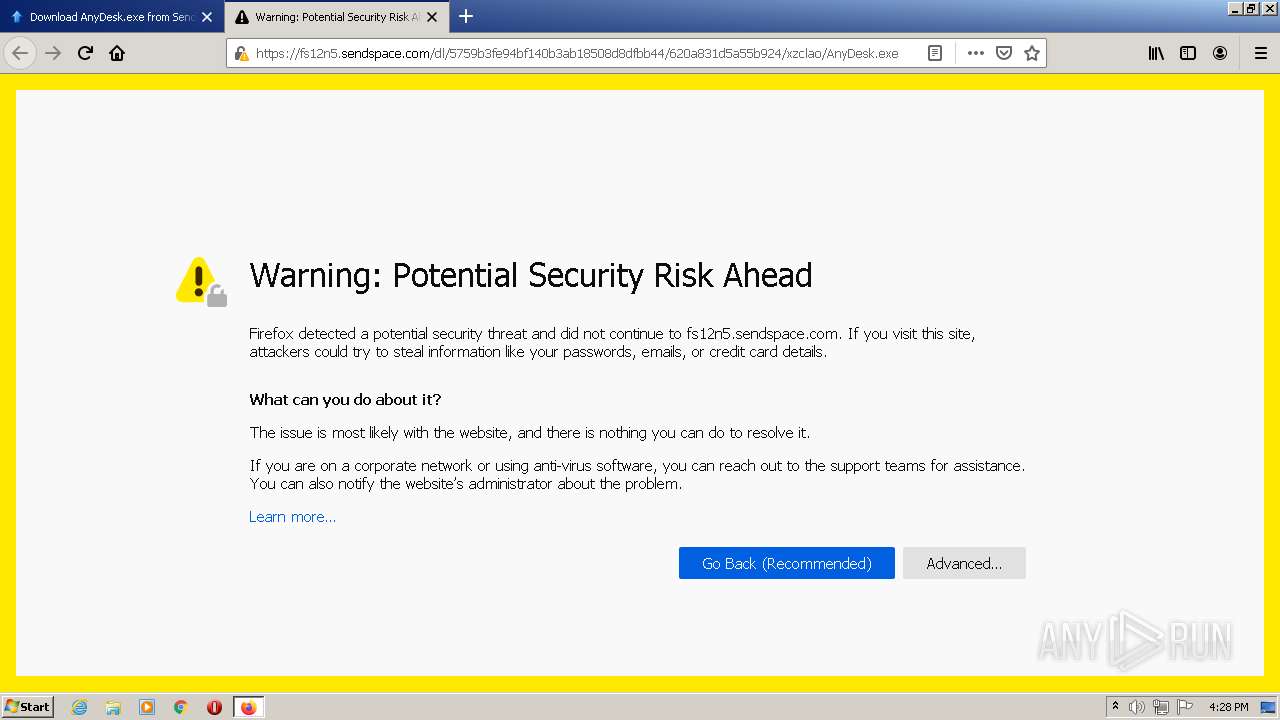Click the forward navigation arrow
Image resolution: width=1280 pixels, height=720 pixels.
(x=53, y=53)
